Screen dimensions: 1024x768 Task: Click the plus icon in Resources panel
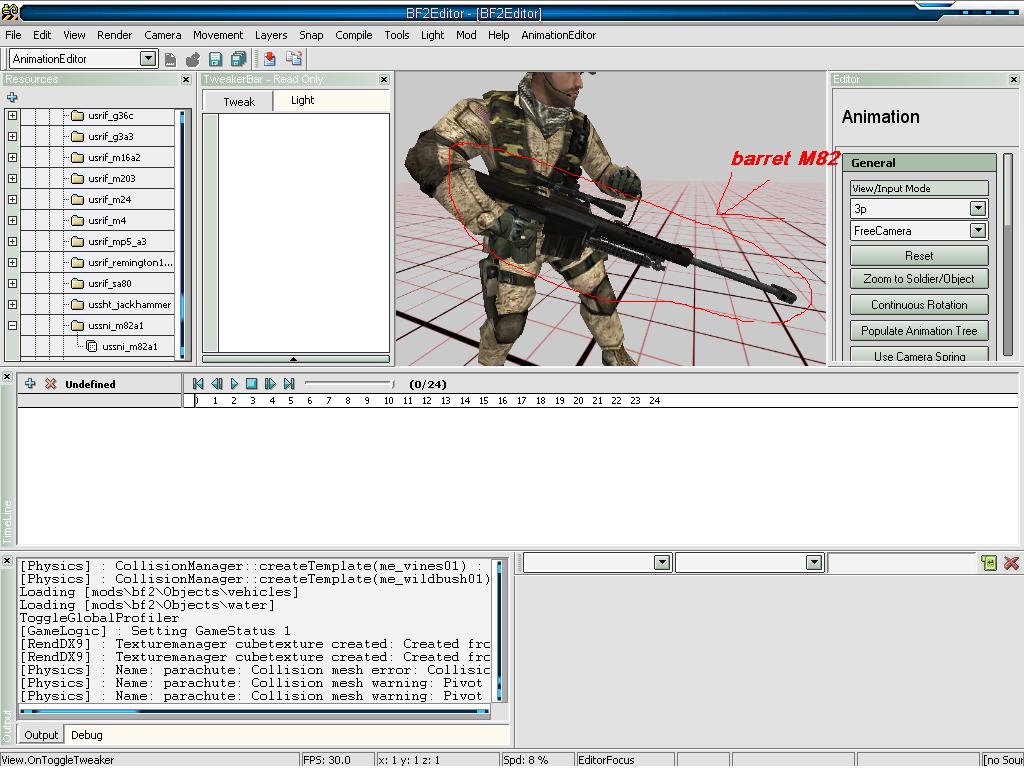[x=12, y=97]
